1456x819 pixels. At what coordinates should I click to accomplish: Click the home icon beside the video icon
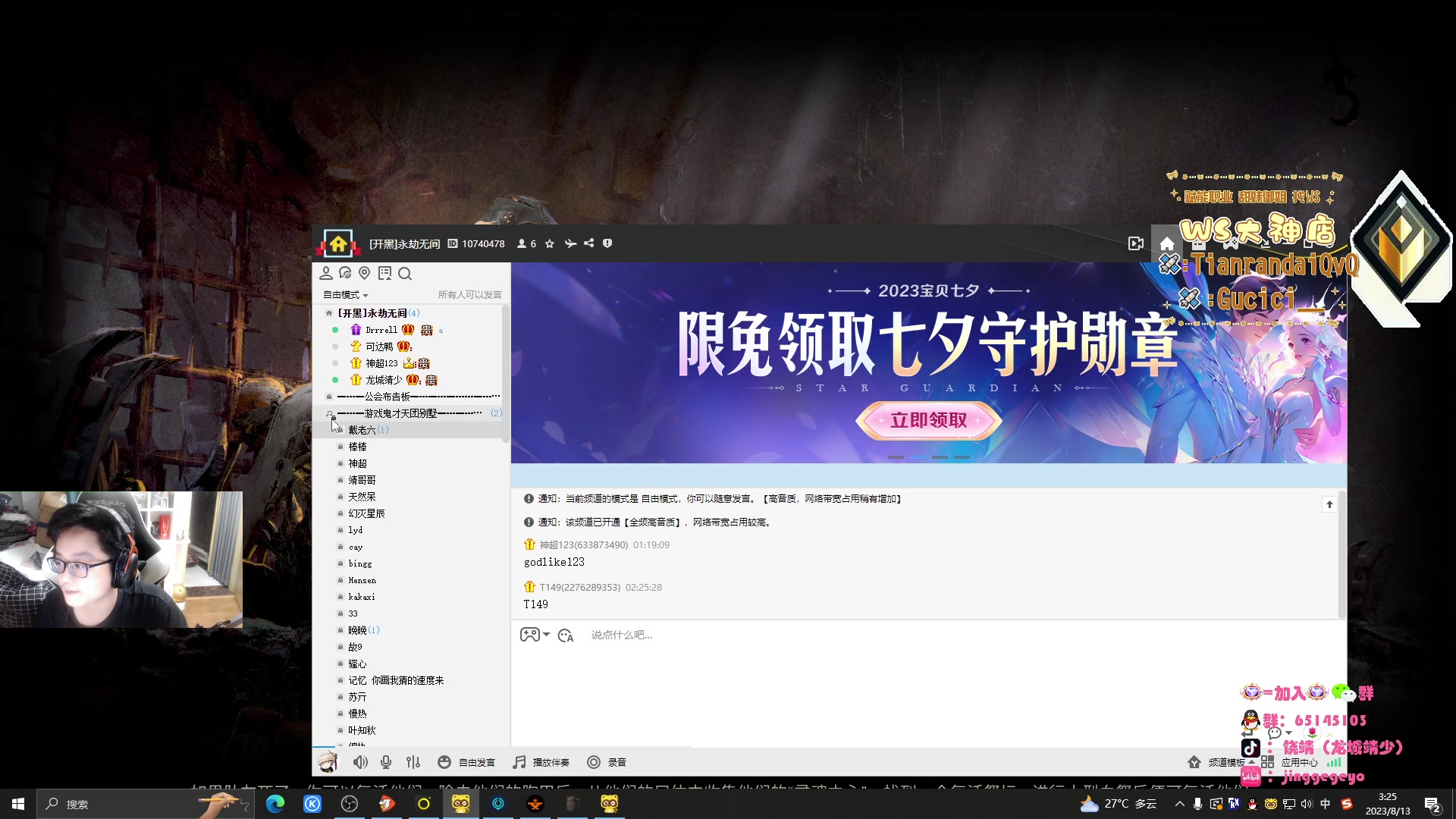[x=1167, y=243]
